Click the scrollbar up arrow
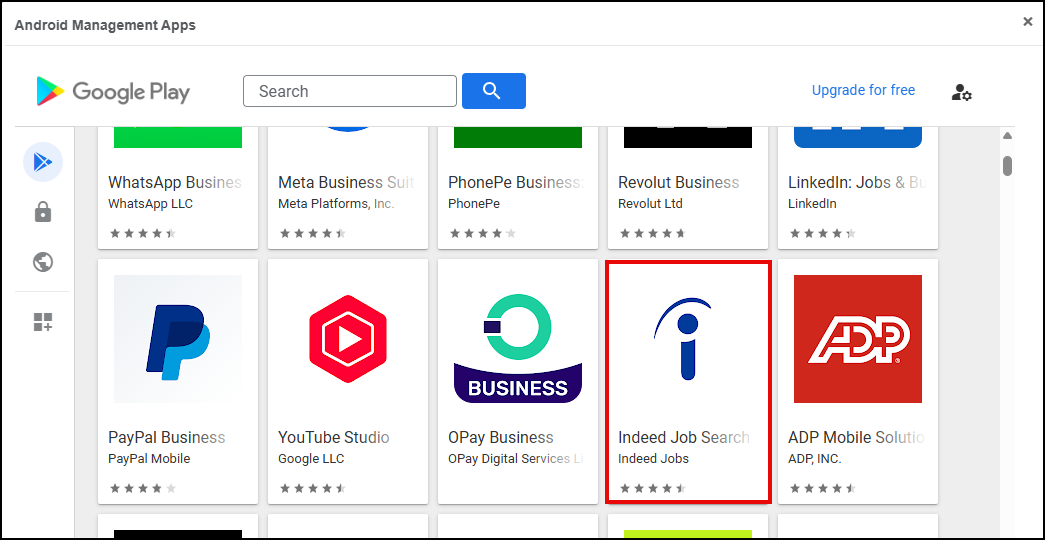This screenshot has height=540, width=1045. pyautogui.click(x=1008, y=136)
